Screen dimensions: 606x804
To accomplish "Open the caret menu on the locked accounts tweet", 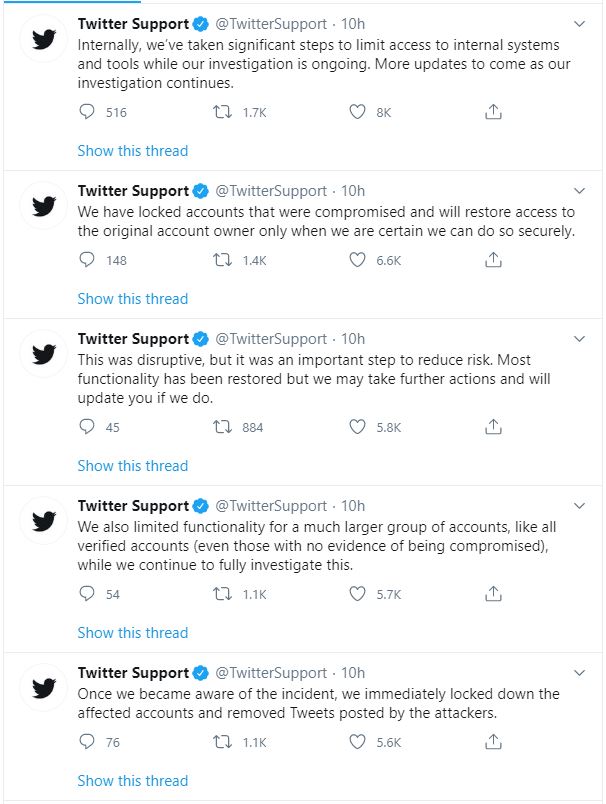I will [x=578, y=190].
